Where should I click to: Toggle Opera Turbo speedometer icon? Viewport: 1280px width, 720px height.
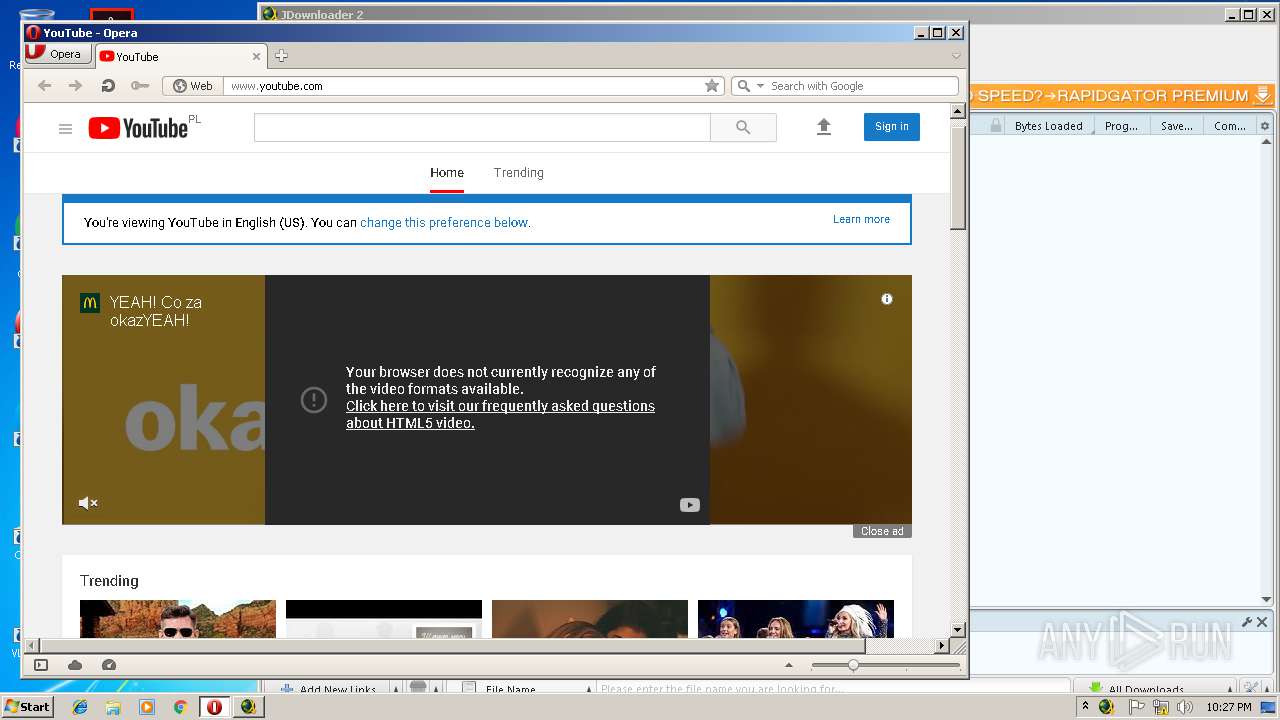(109, 665)
